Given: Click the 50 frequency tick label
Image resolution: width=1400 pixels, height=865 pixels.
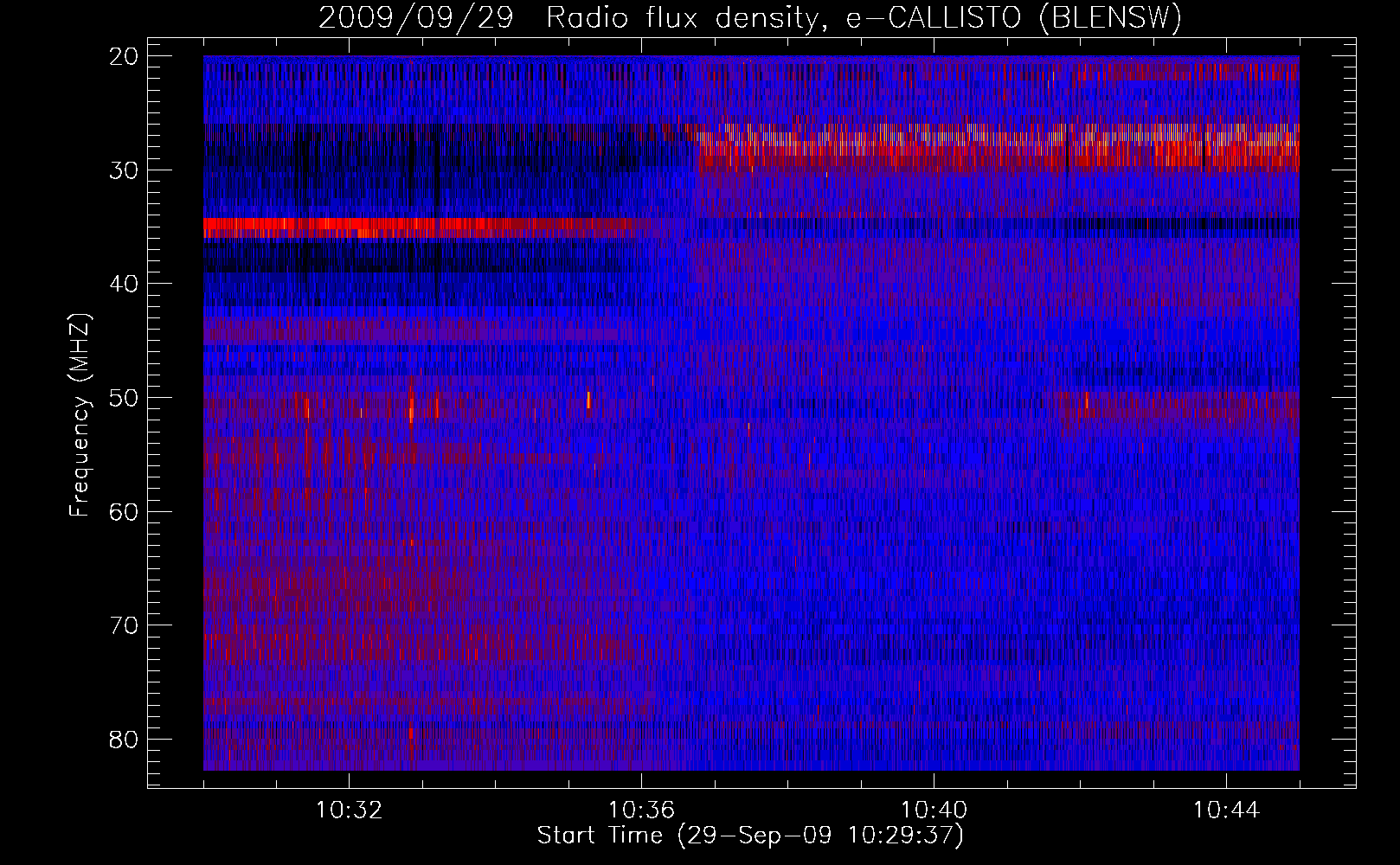Looking at the screenshot, I should pos(125,398).
